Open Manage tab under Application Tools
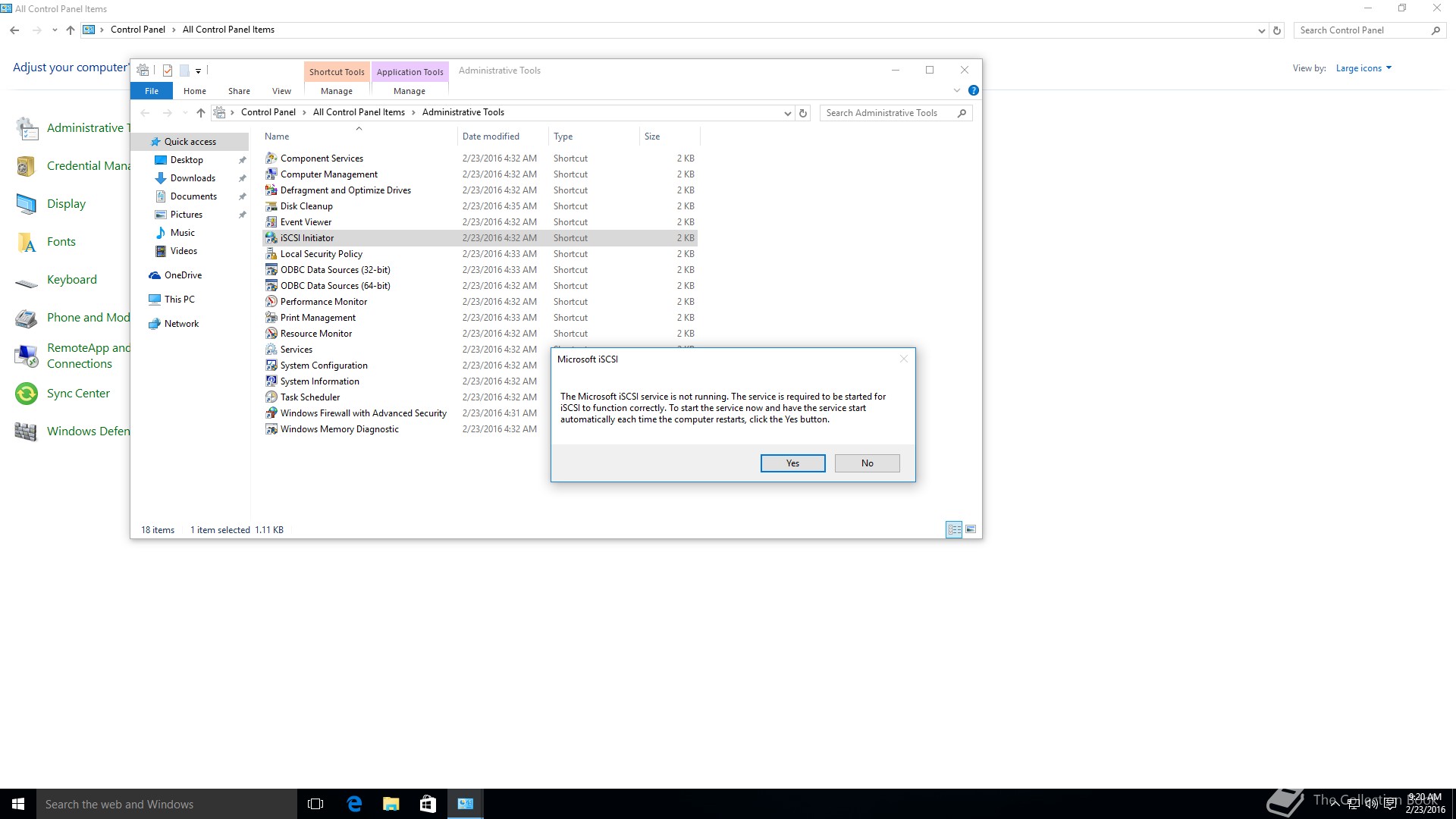 tap(409, 91)
